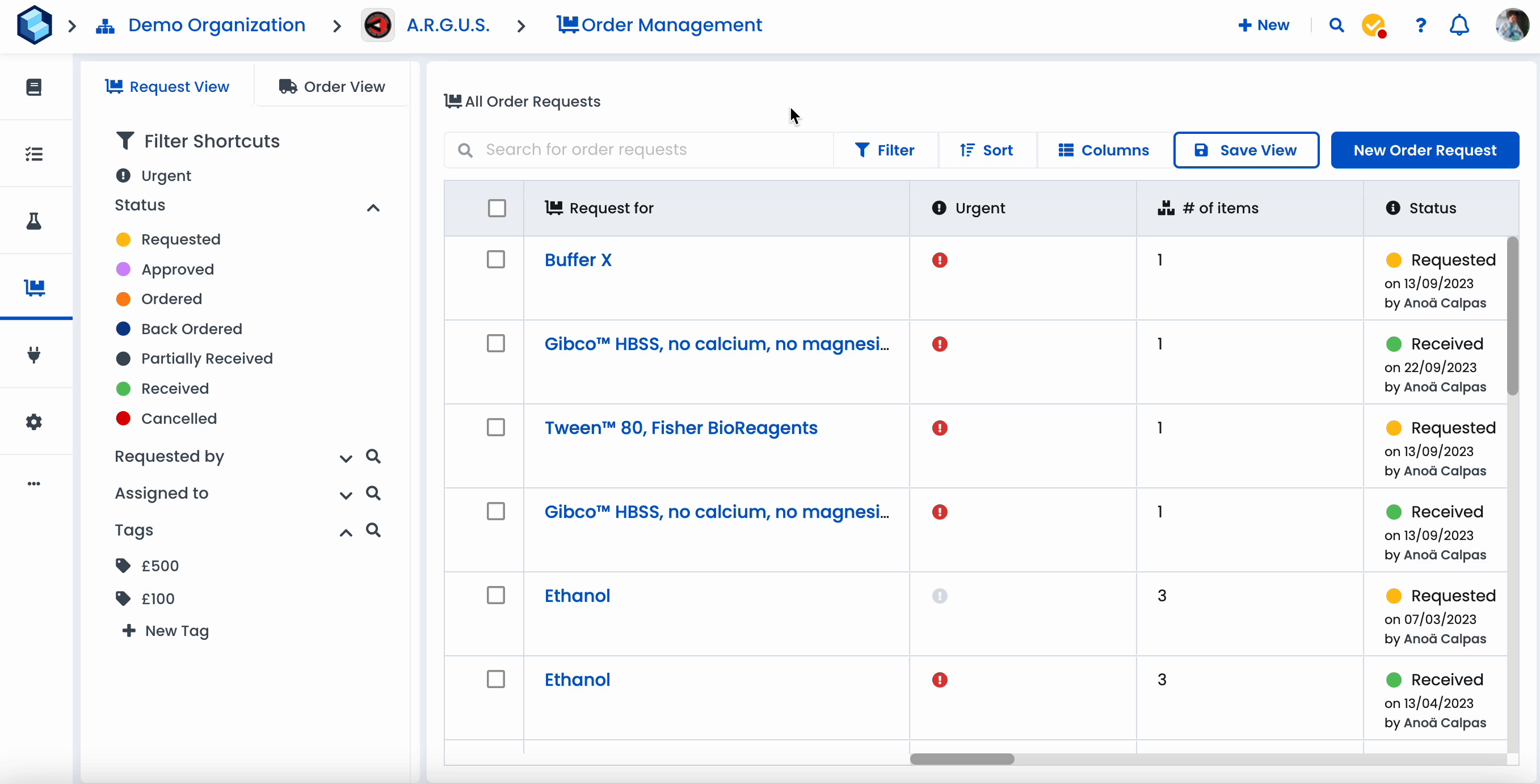The image size is (1540, 784).
Task: Filter by the orange Ordered status dot
Action: (x=123, y=299)
